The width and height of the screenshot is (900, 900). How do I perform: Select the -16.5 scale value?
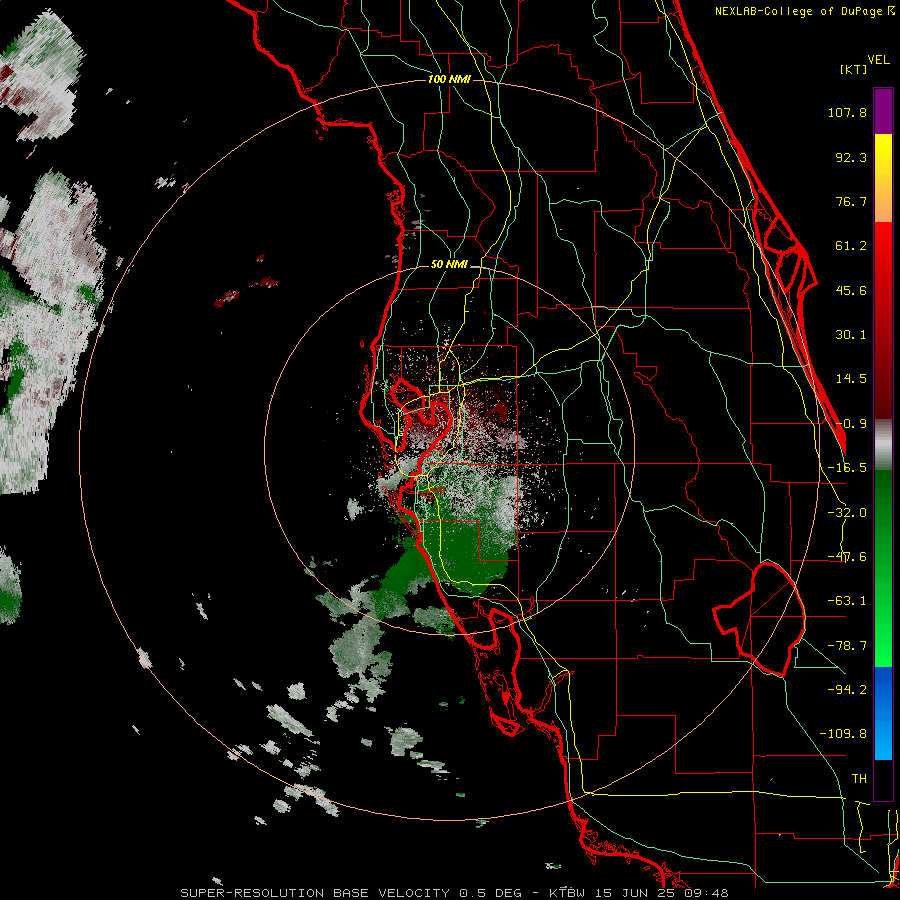coord(847,468)
